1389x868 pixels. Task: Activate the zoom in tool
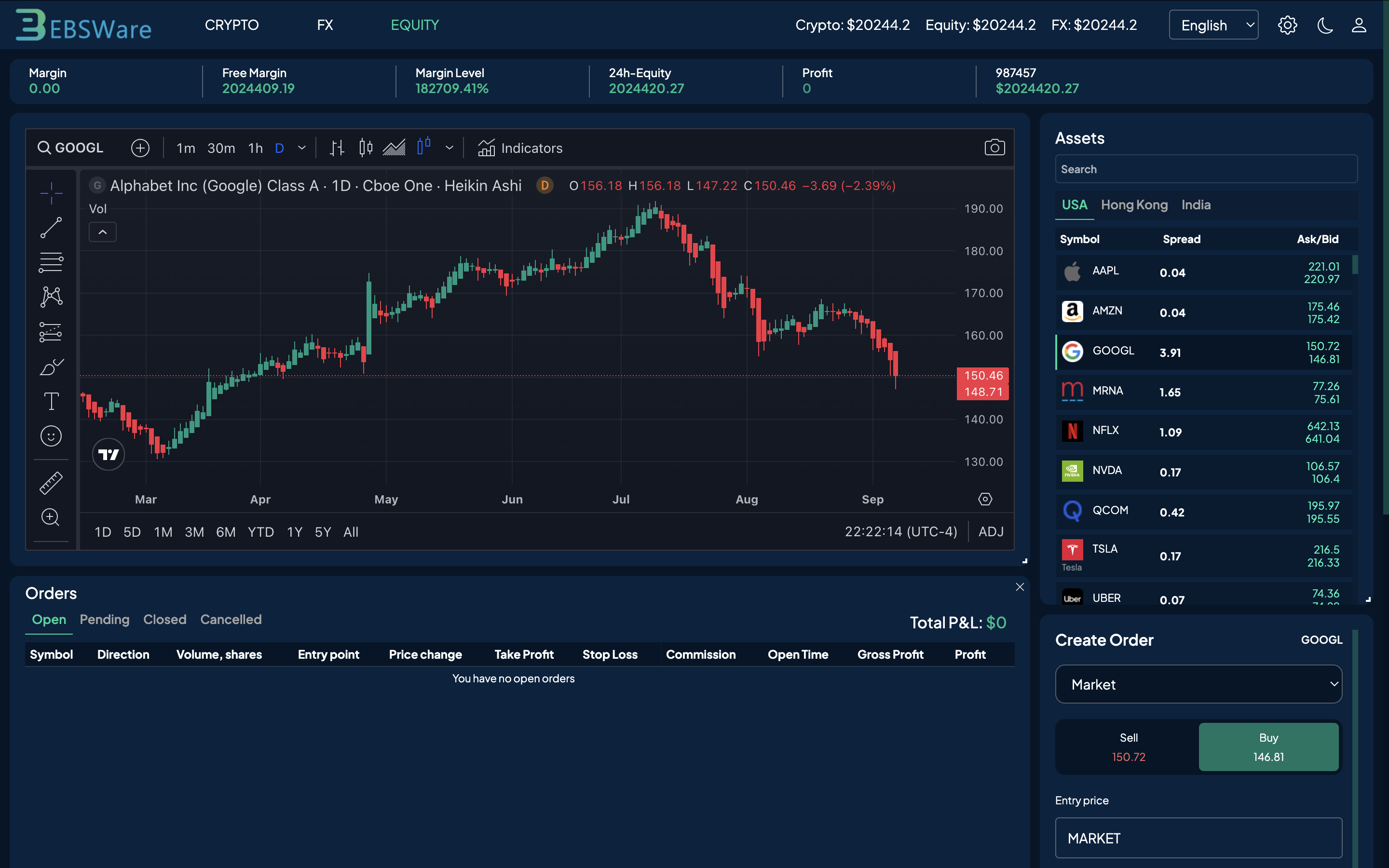[51, 517]
